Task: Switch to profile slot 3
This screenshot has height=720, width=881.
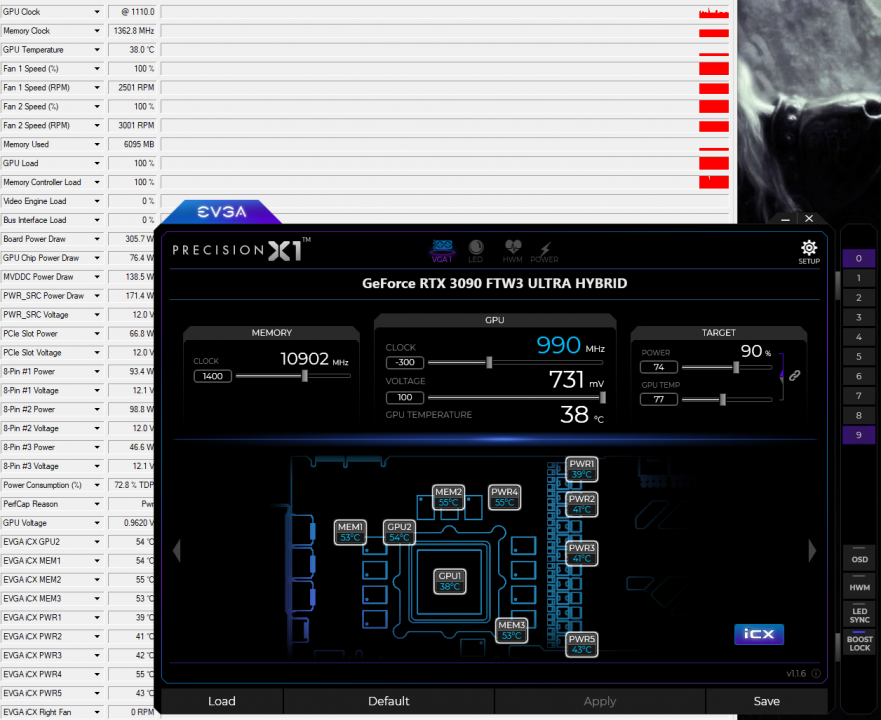Action: point(858,317)
